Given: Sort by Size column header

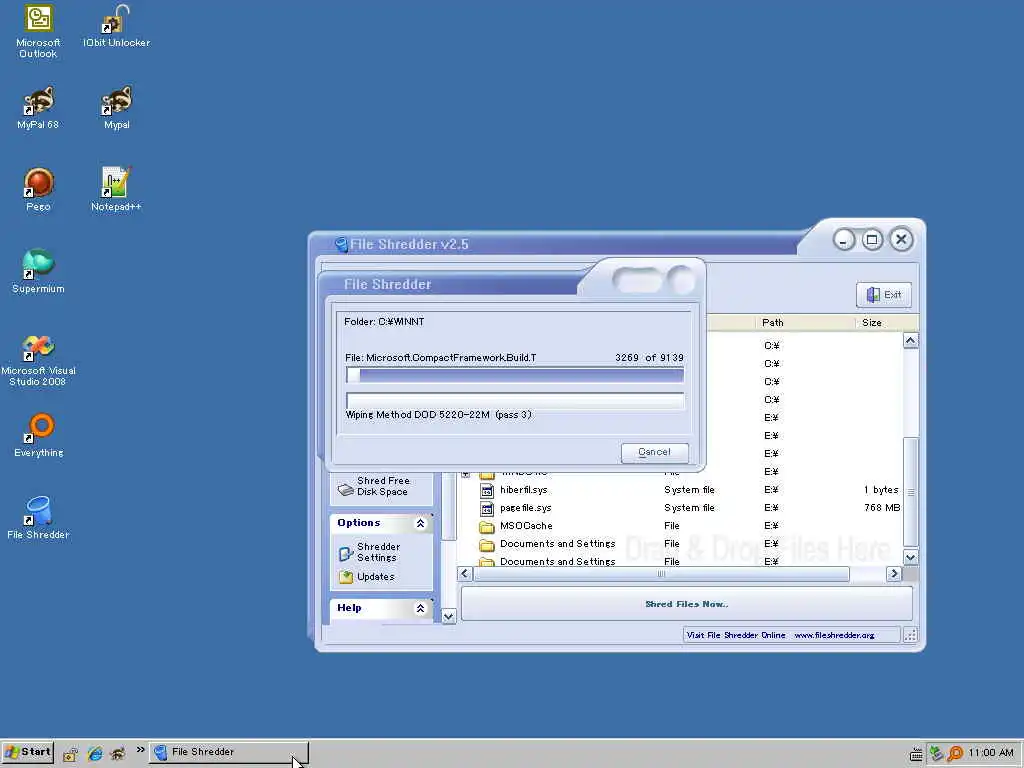Looking at the screenshot, I should [887, 323].
